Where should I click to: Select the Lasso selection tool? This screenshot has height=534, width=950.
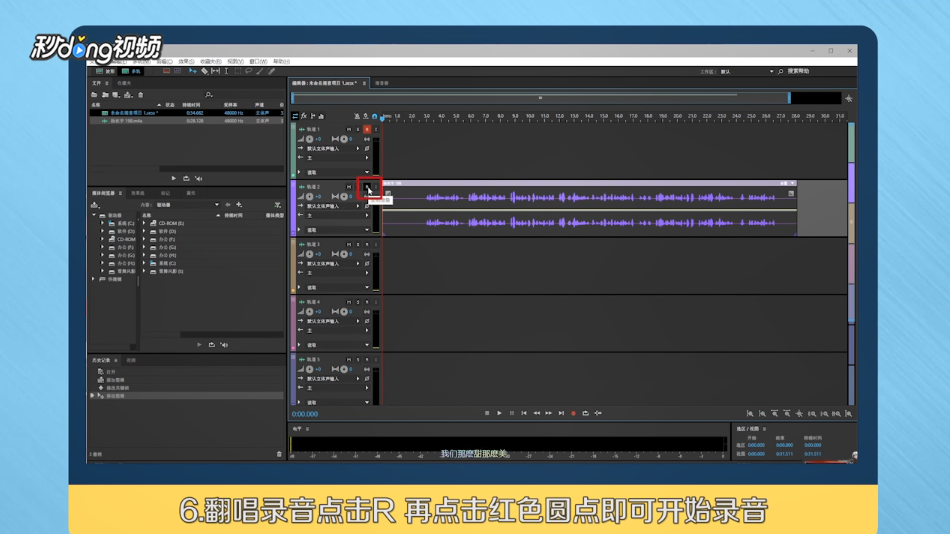point(248,71)
